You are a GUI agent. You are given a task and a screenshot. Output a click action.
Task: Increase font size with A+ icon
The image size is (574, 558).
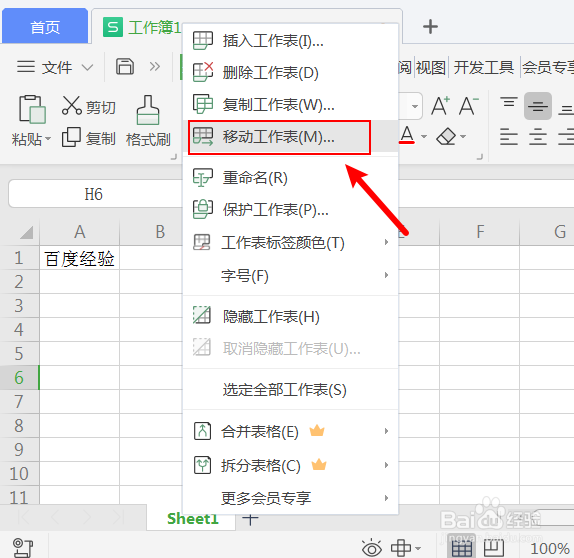[x=440, y=106]
